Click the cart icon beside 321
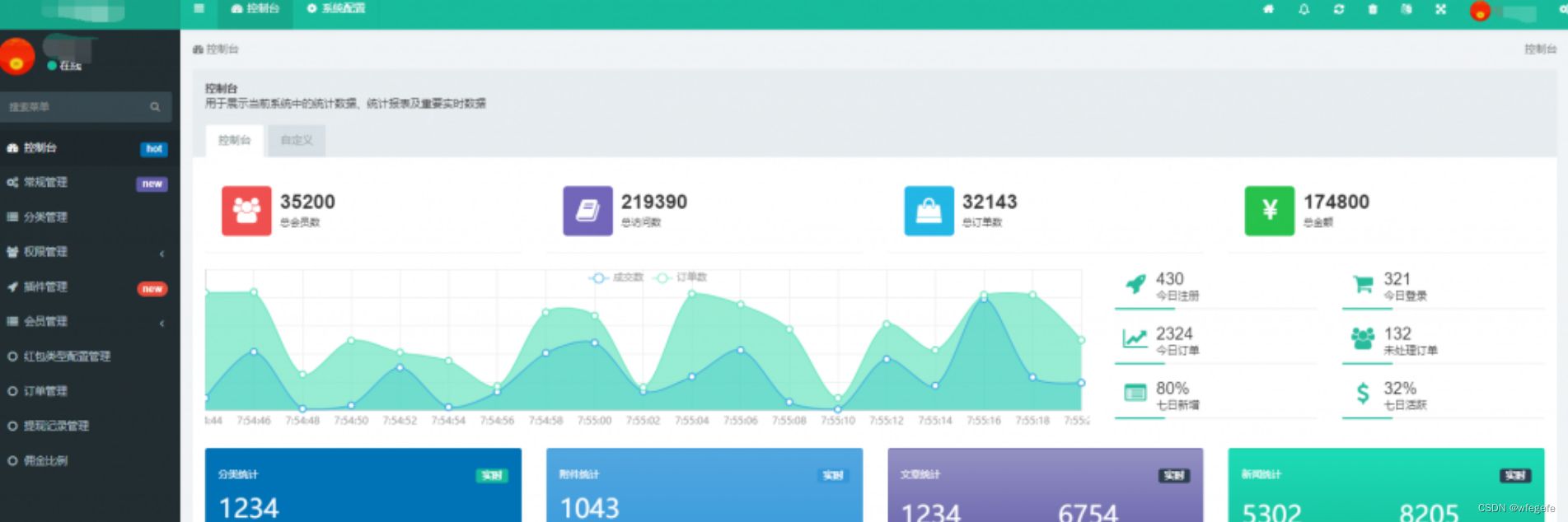Image resolution: width=1568 pixels, height=522 pixels. click(1363, 285)
